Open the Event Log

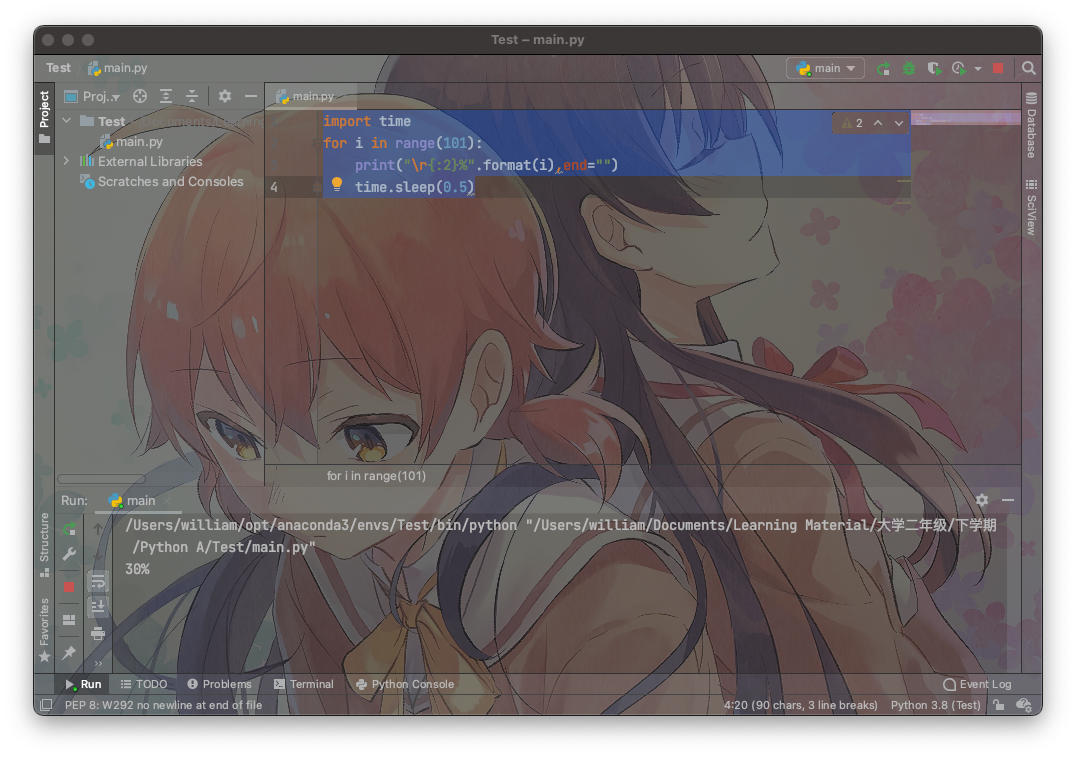[977, 684]
